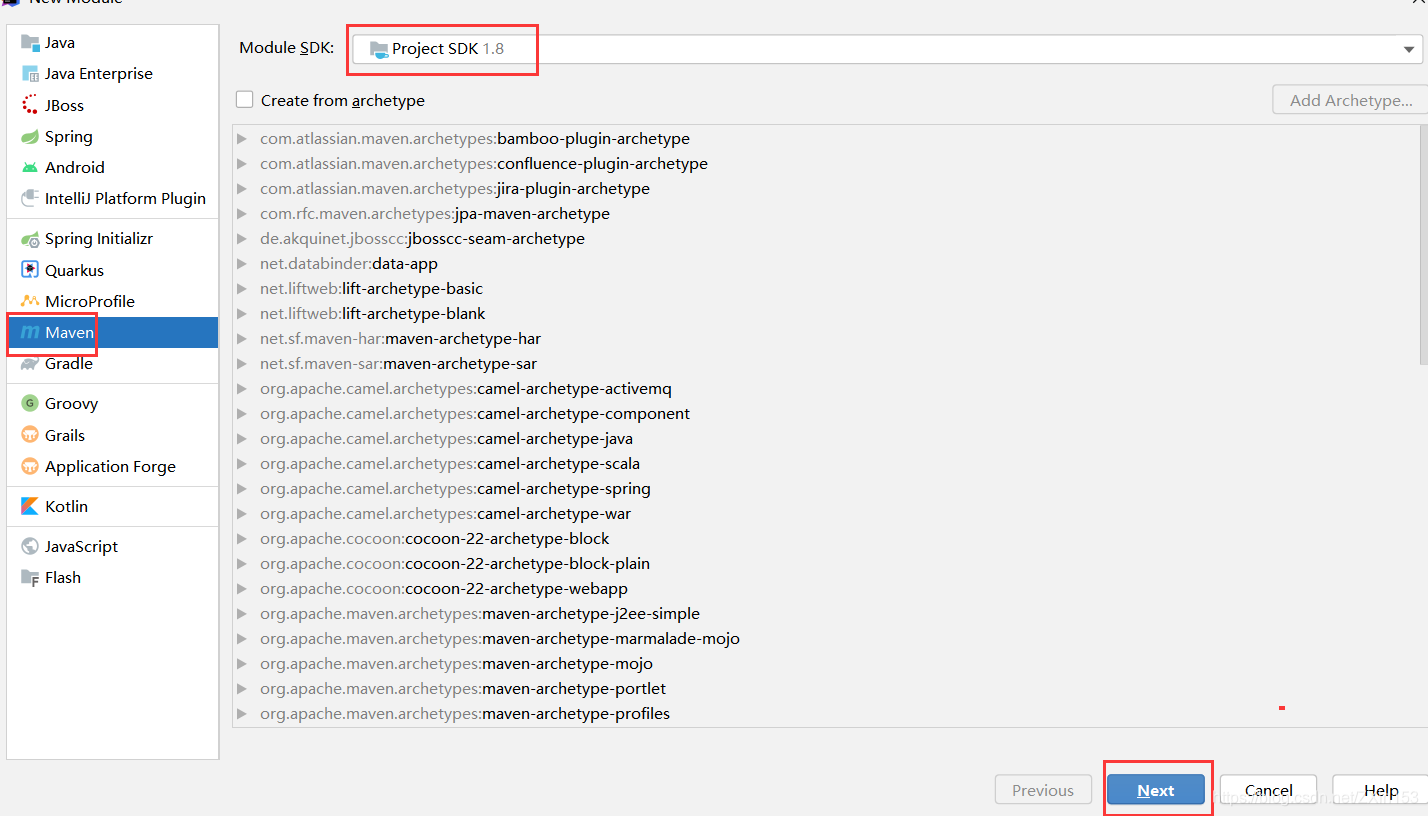
Task: Click the green Groovy icon
Action: (30, 404)
